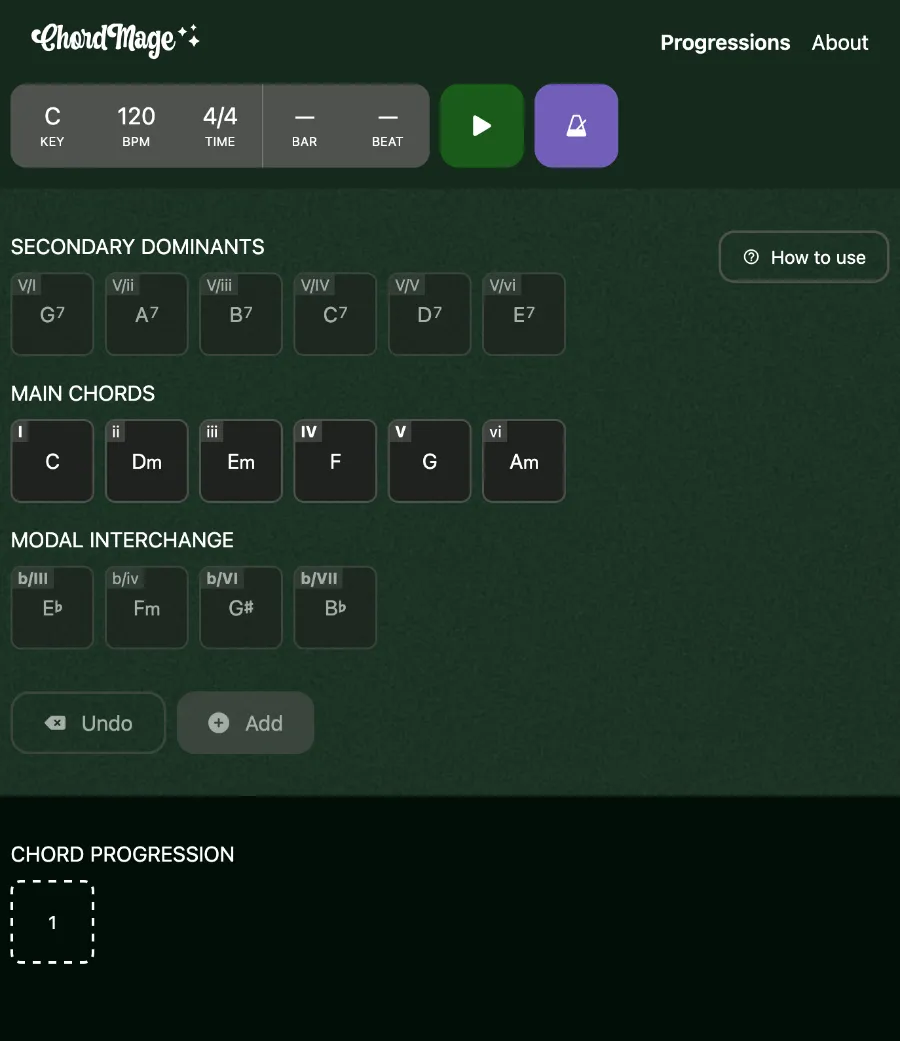Click the plus icon on the Add button
The width and height of the screenshot is (900, 1041).
[219, 722]
